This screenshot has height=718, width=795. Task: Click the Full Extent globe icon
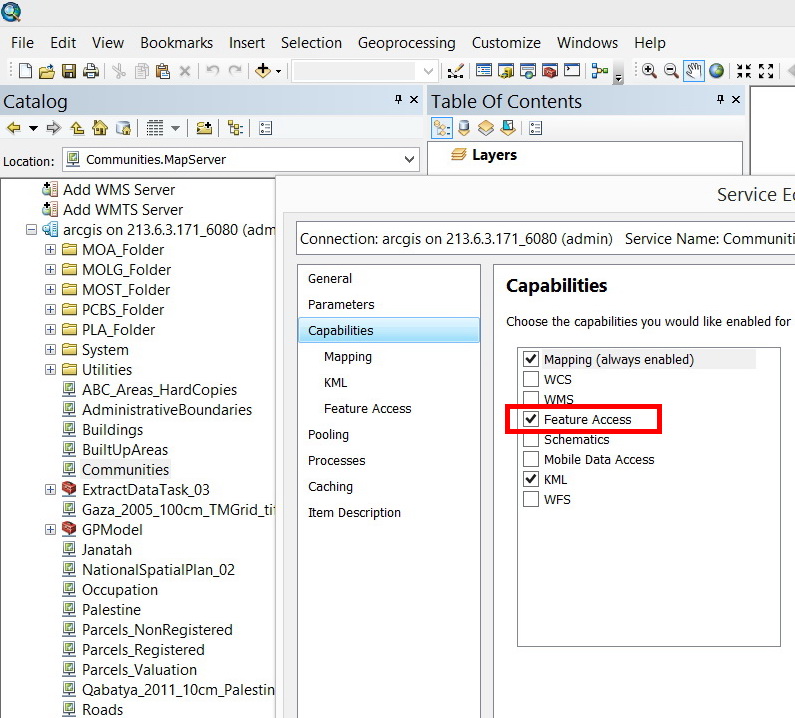716,71
